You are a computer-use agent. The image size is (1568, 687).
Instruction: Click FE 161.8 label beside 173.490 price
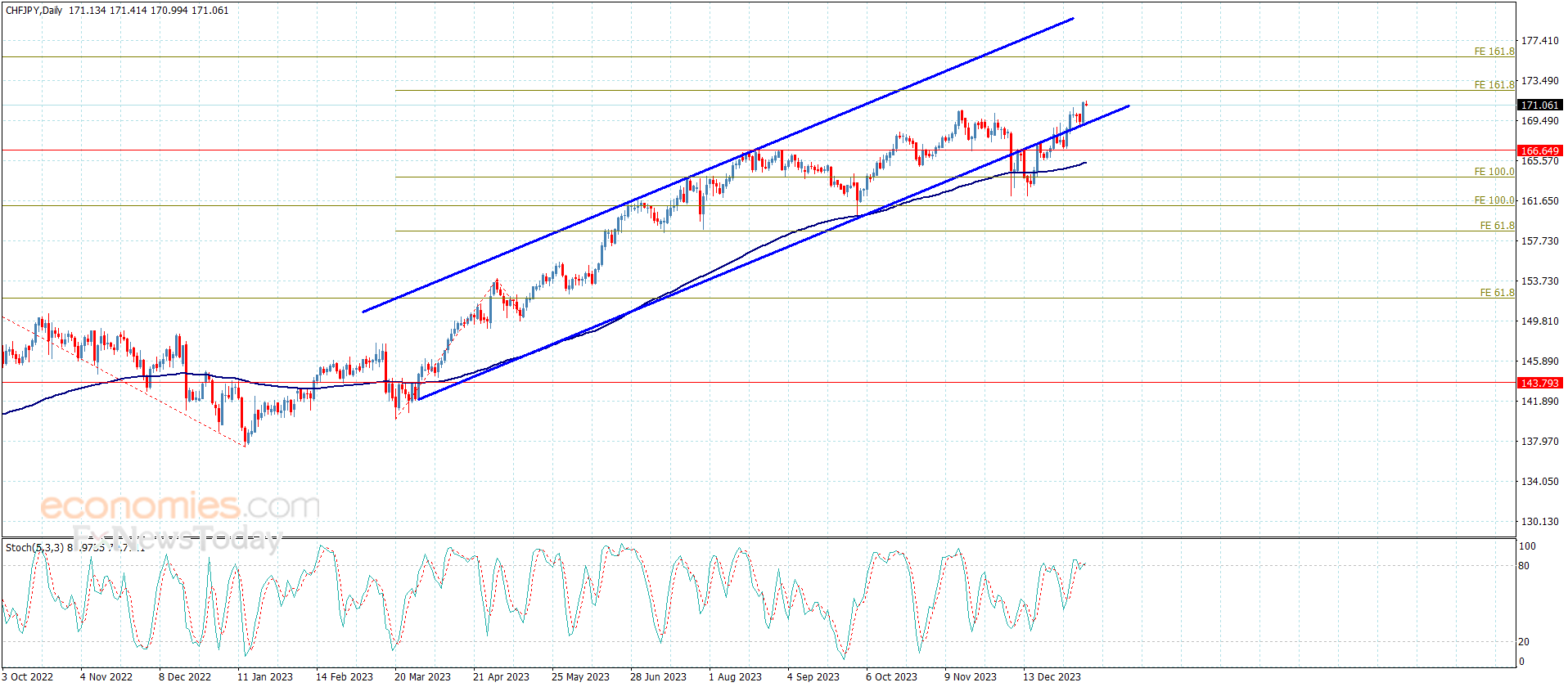tap(1494, 85)
